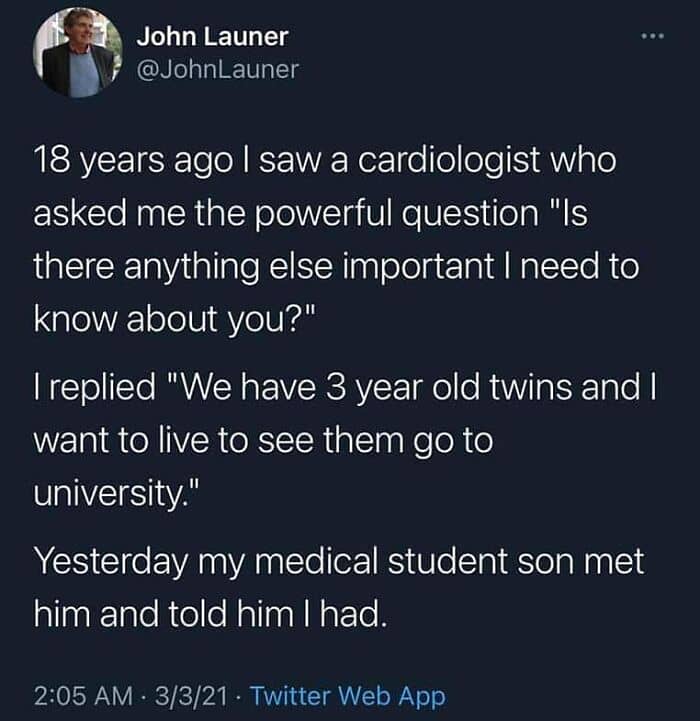Click the line 'there anything else important'
Screen dimensions: 700x721
[336, 267]
